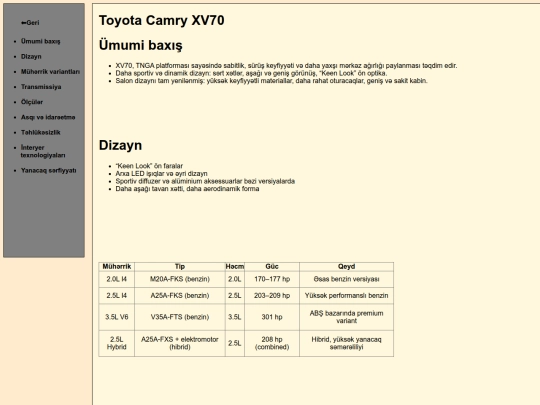Screen dimensions: 540x405
Task: Select the 'A25A-FXS + elektromotor (hibrid)' cell
Action: click(x=180, y=343)
